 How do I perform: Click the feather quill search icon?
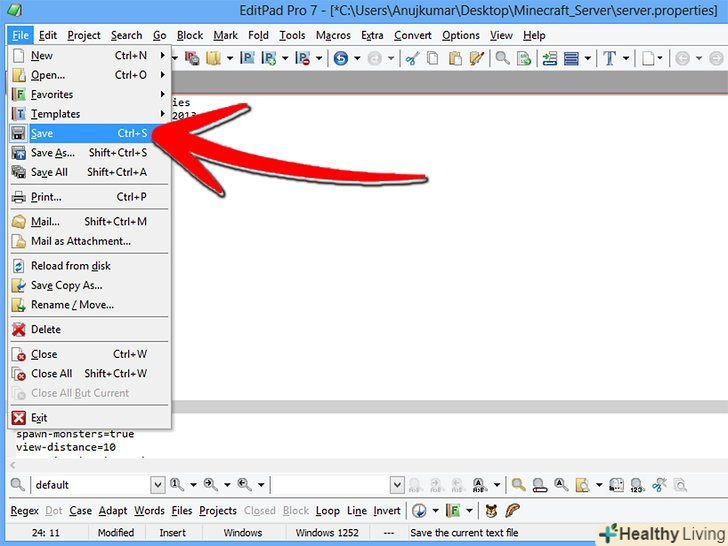pyautogui.click(x=512, y=511)
